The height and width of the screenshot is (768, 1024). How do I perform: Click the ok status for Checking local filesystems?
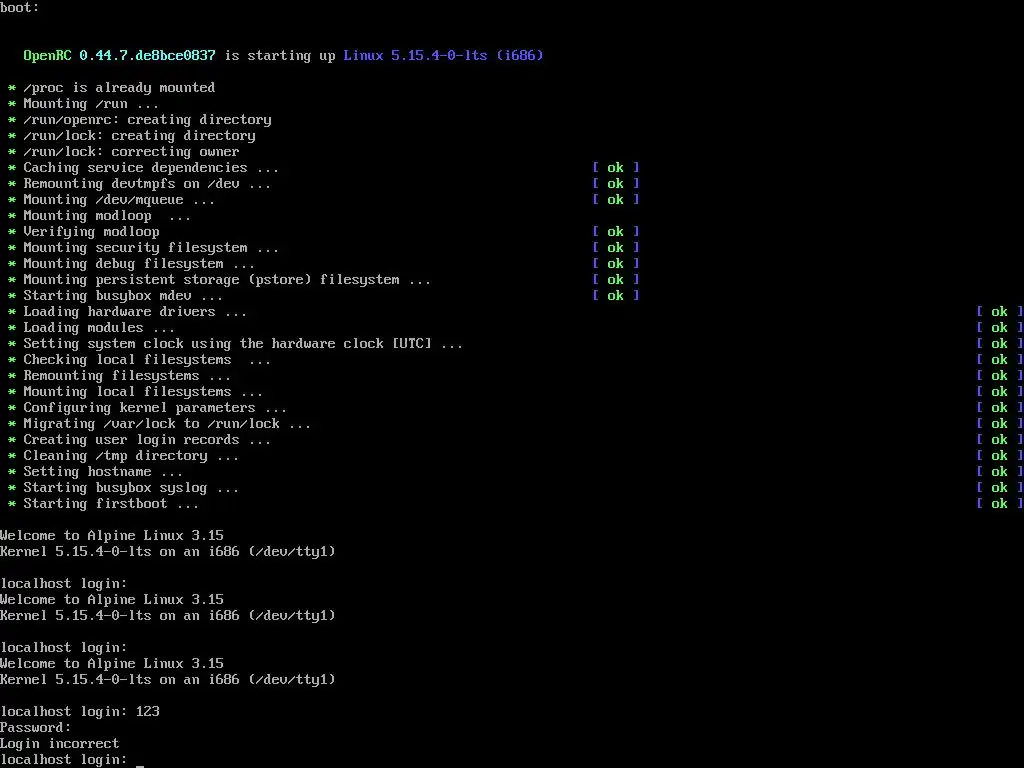(x=1000, y=360)
